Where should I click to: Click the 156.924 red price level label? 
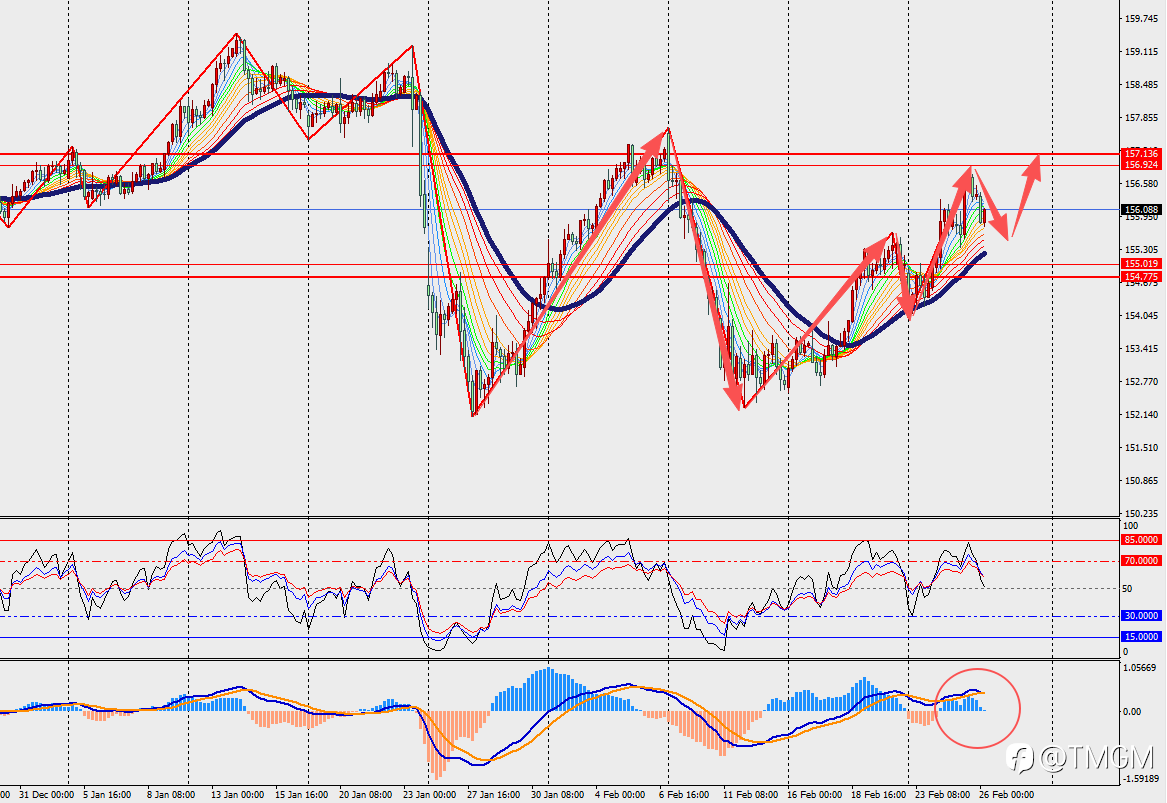pos(1141,164)
